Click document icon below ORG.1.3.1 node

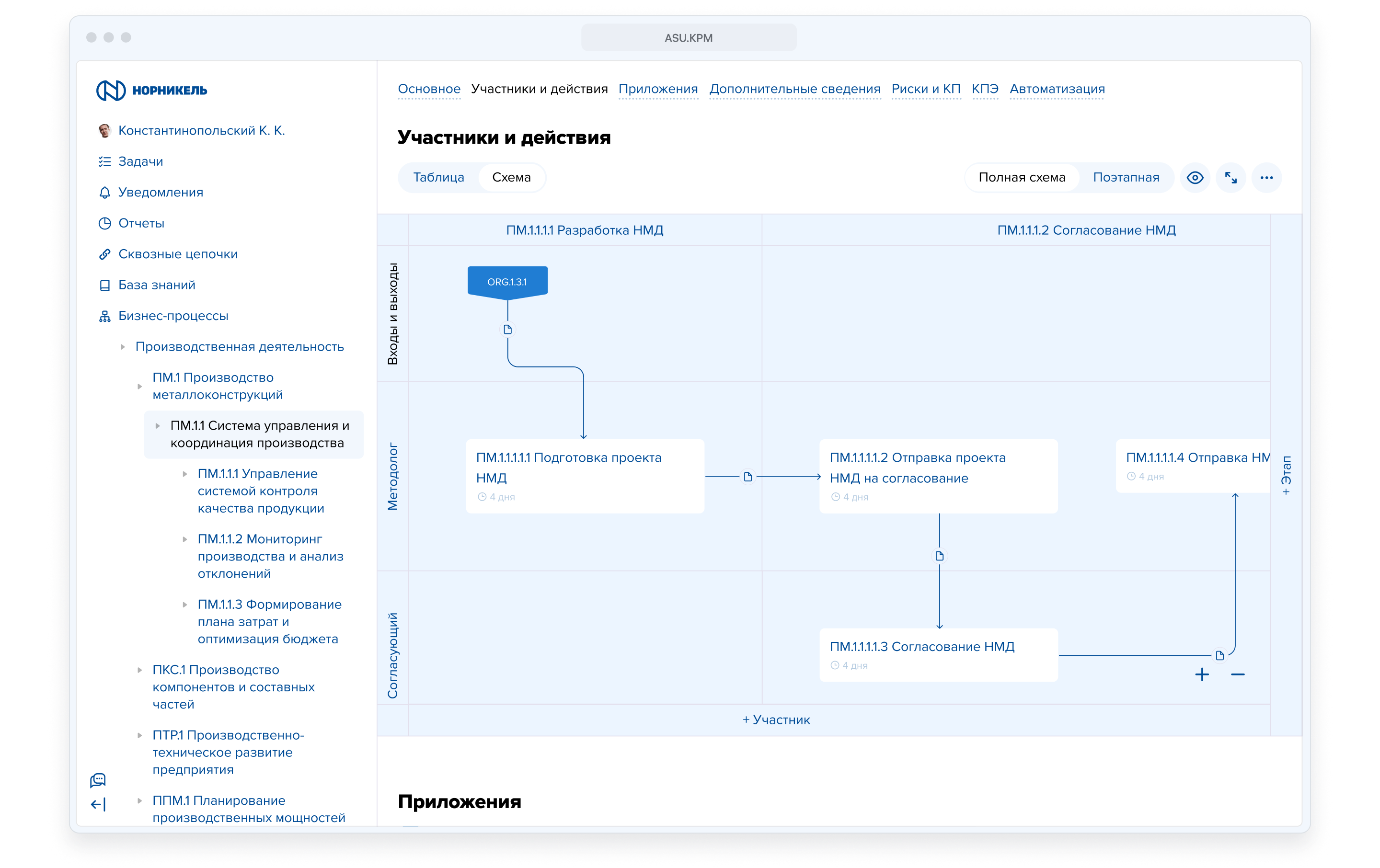(x=507, y=330)
